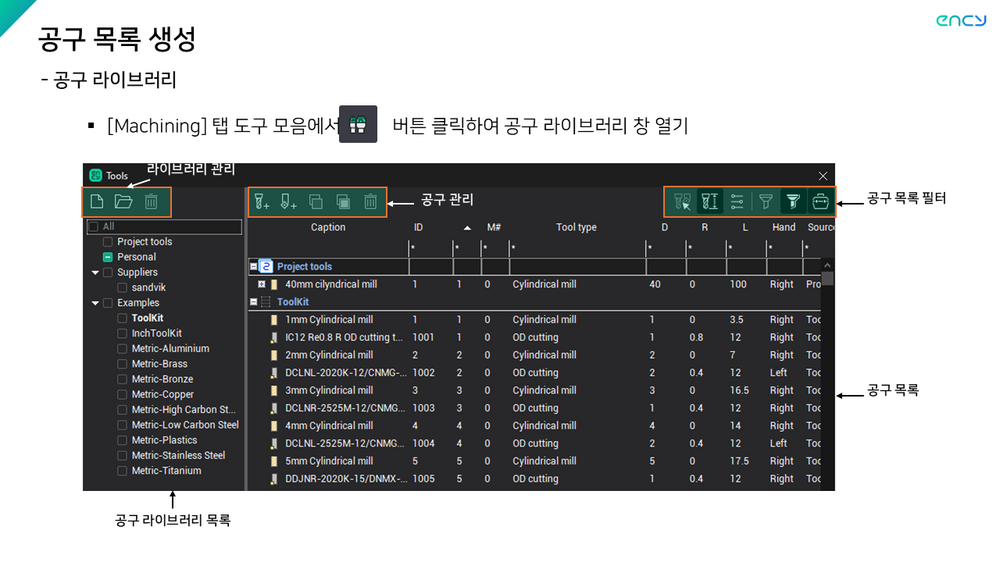Open the tool Machining icon button on the slide
Screen dimensions: 1000x562
(358, 125)
